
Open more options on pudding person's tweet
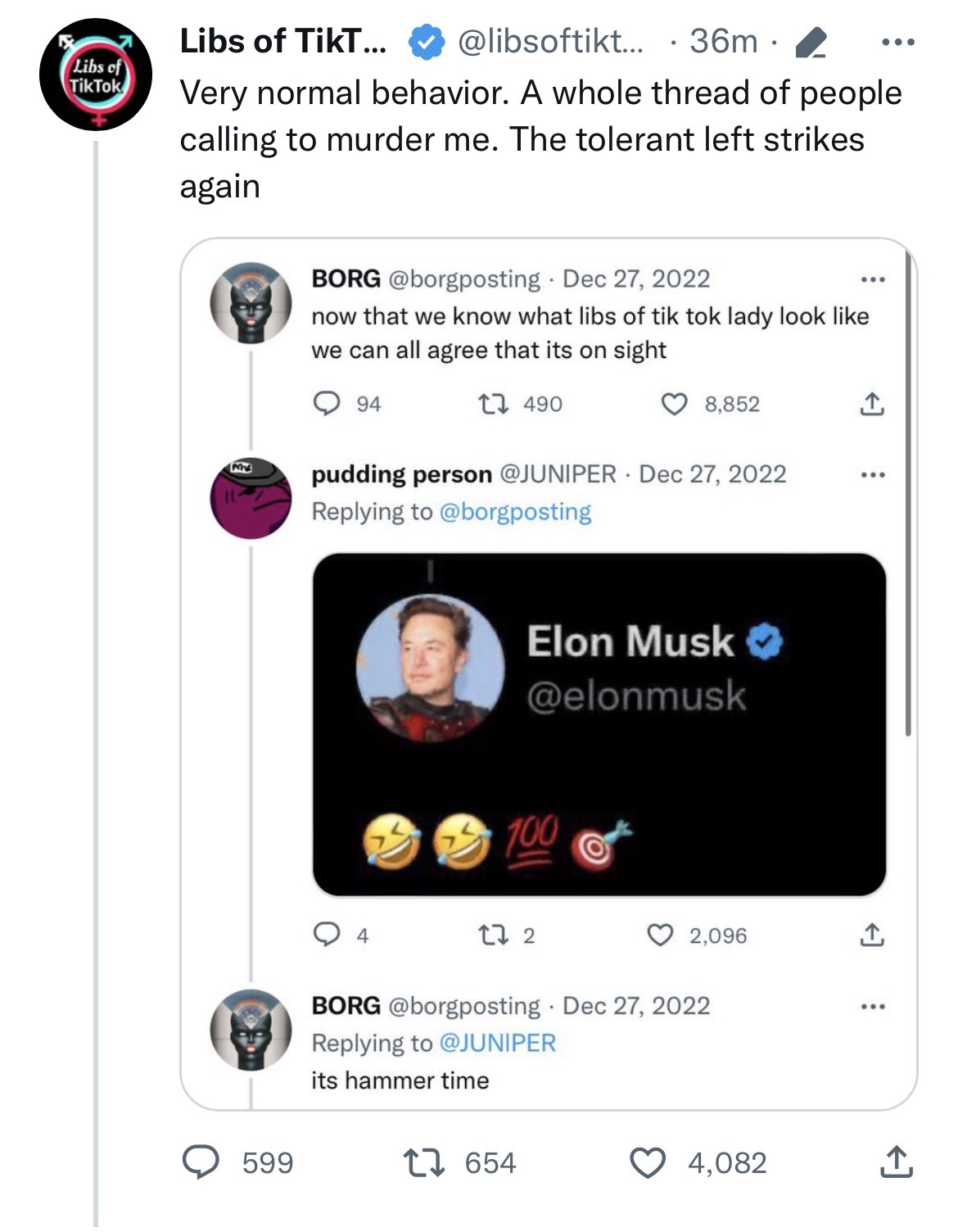873,475
